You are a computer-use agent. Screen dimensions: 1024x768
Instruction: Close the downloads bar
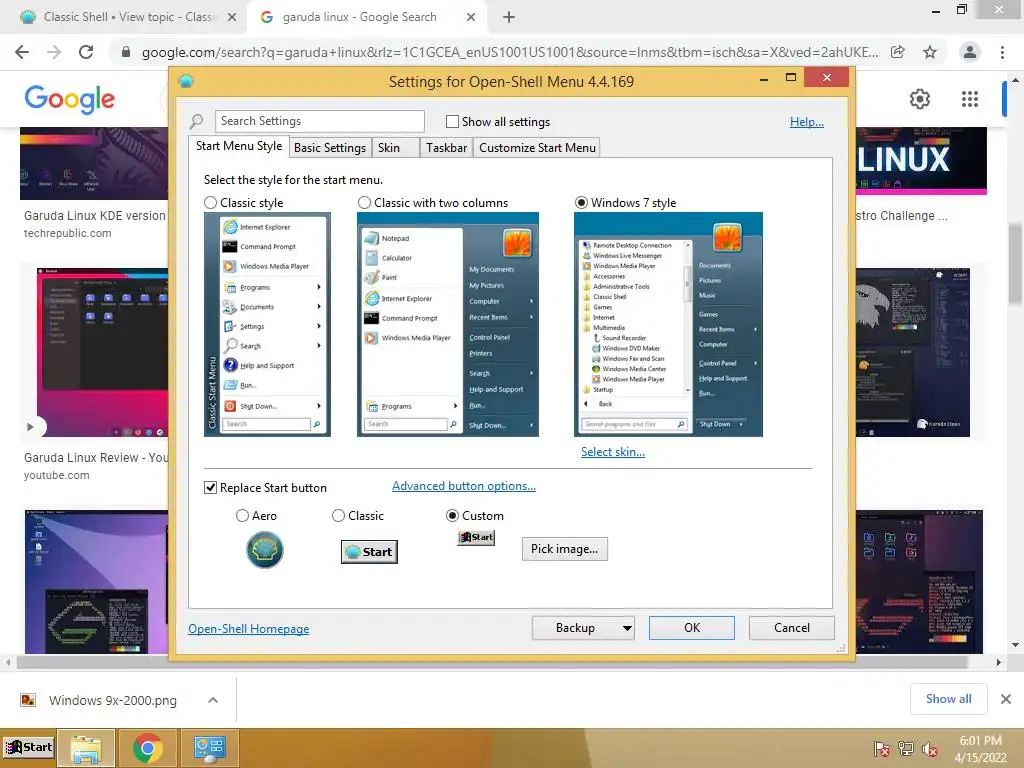pos(1006,699)
